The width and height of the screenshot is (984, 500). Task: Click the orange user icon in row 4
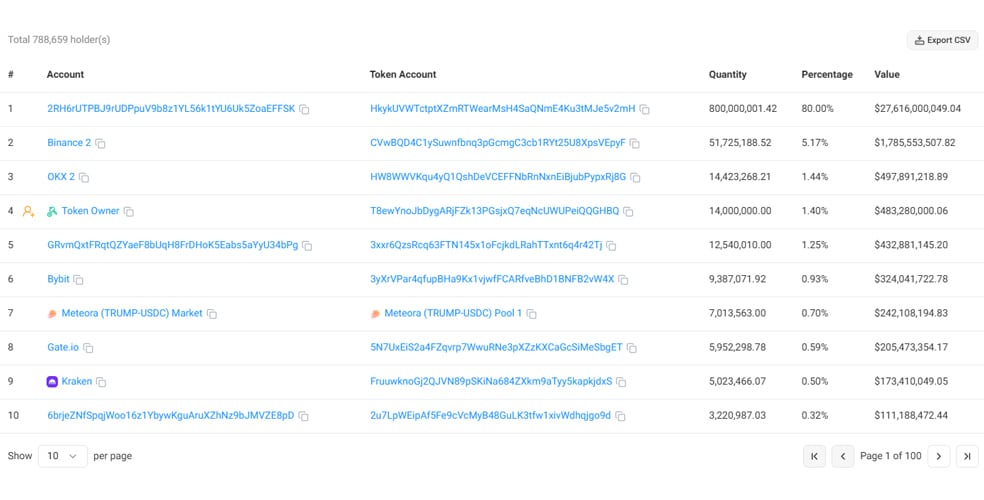[x=28, y=211]
